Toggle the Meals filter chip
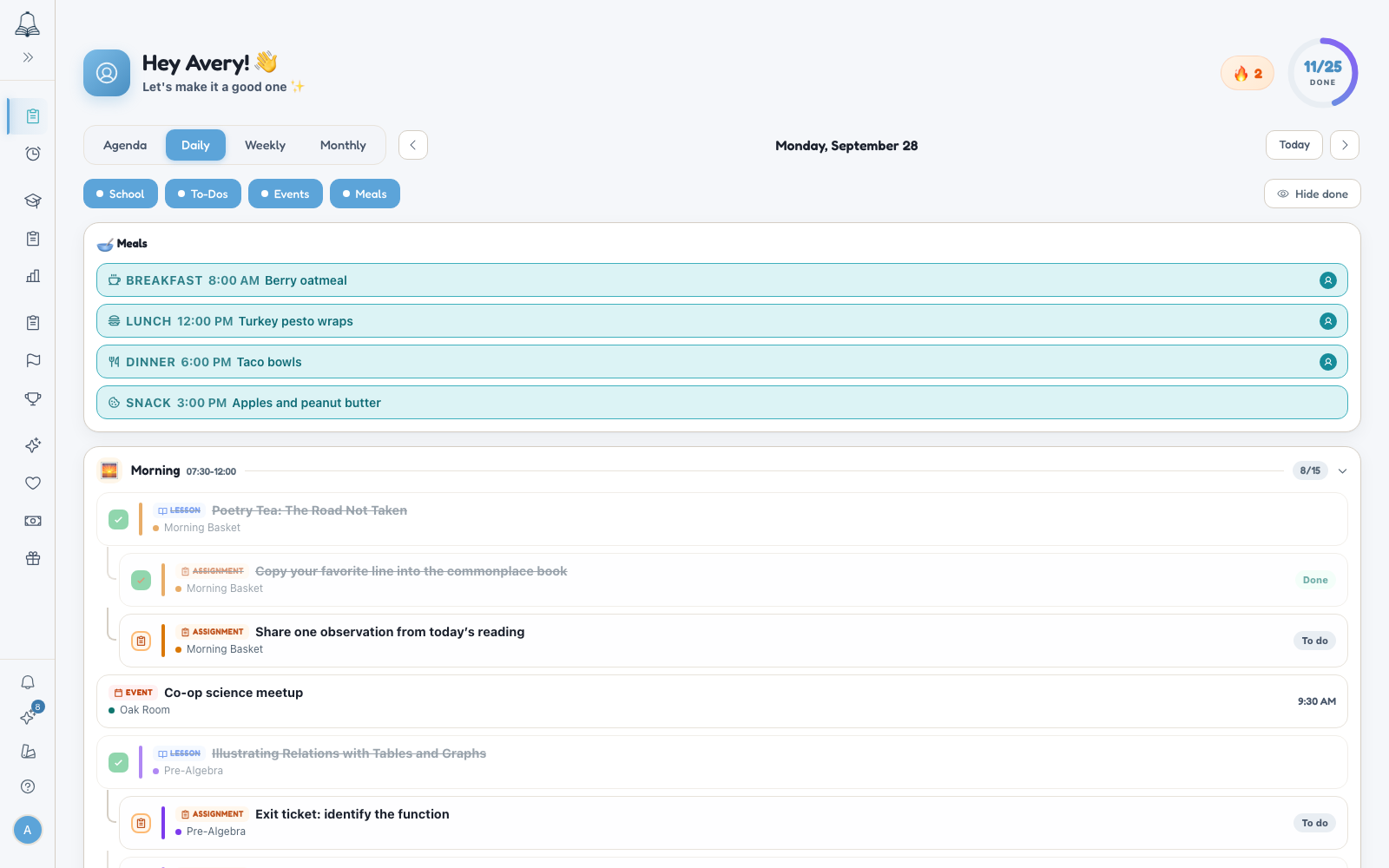1389x868 pixels. point(365,194)
